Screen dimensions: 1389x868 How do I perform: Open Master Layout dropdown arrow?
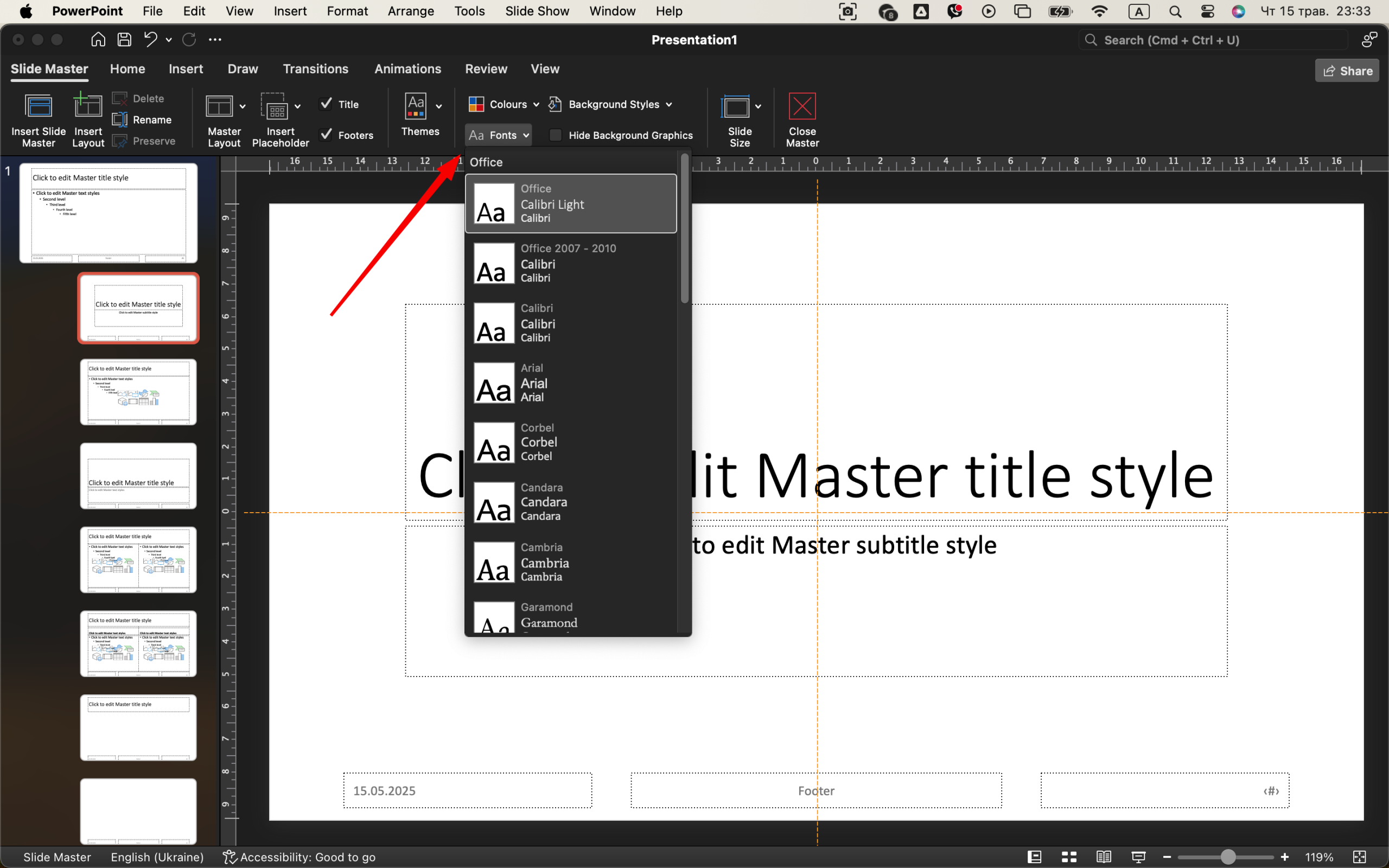(x=242, y=106)
